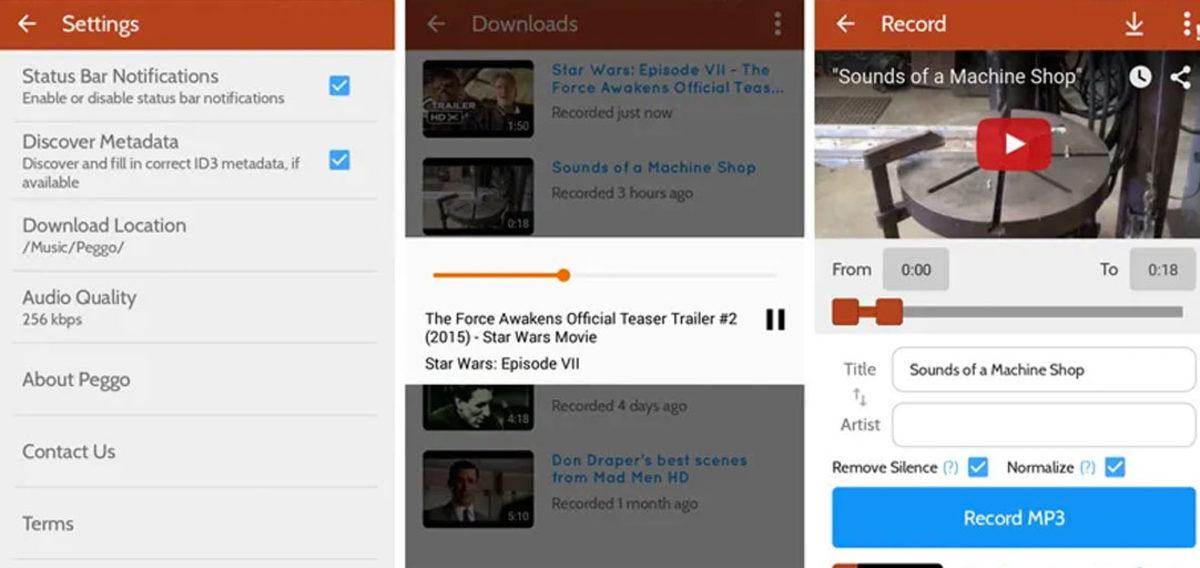Show help for Normalize

pyautogui.click(x=1087, y=467)
